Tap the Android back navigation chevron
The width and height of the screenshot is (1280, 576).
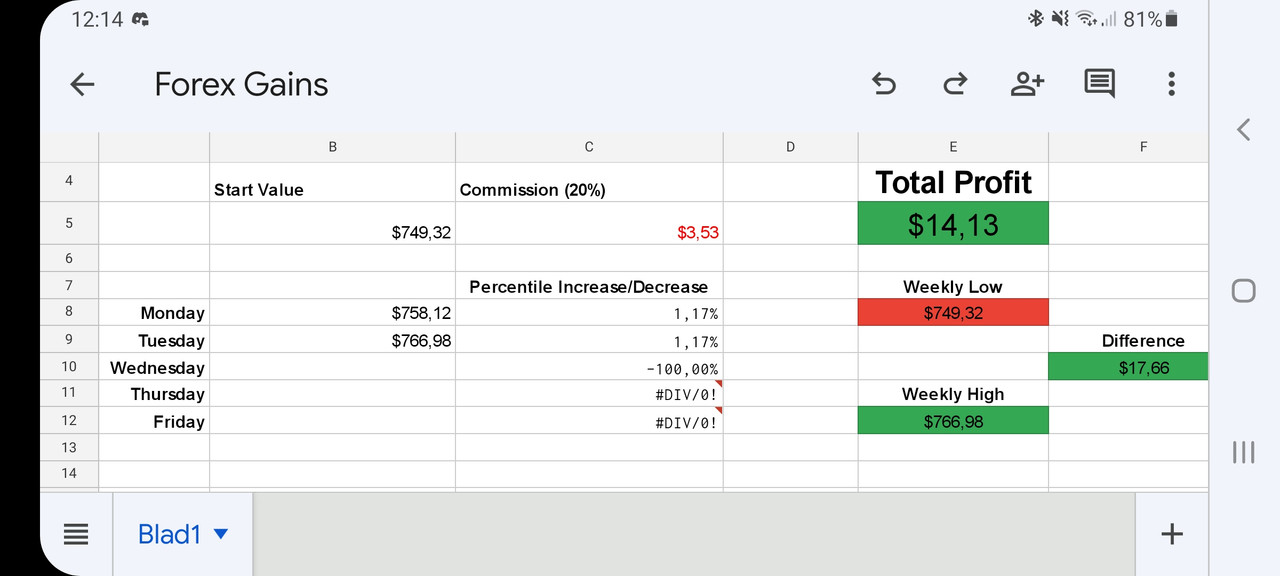[x=1243, y=129]
